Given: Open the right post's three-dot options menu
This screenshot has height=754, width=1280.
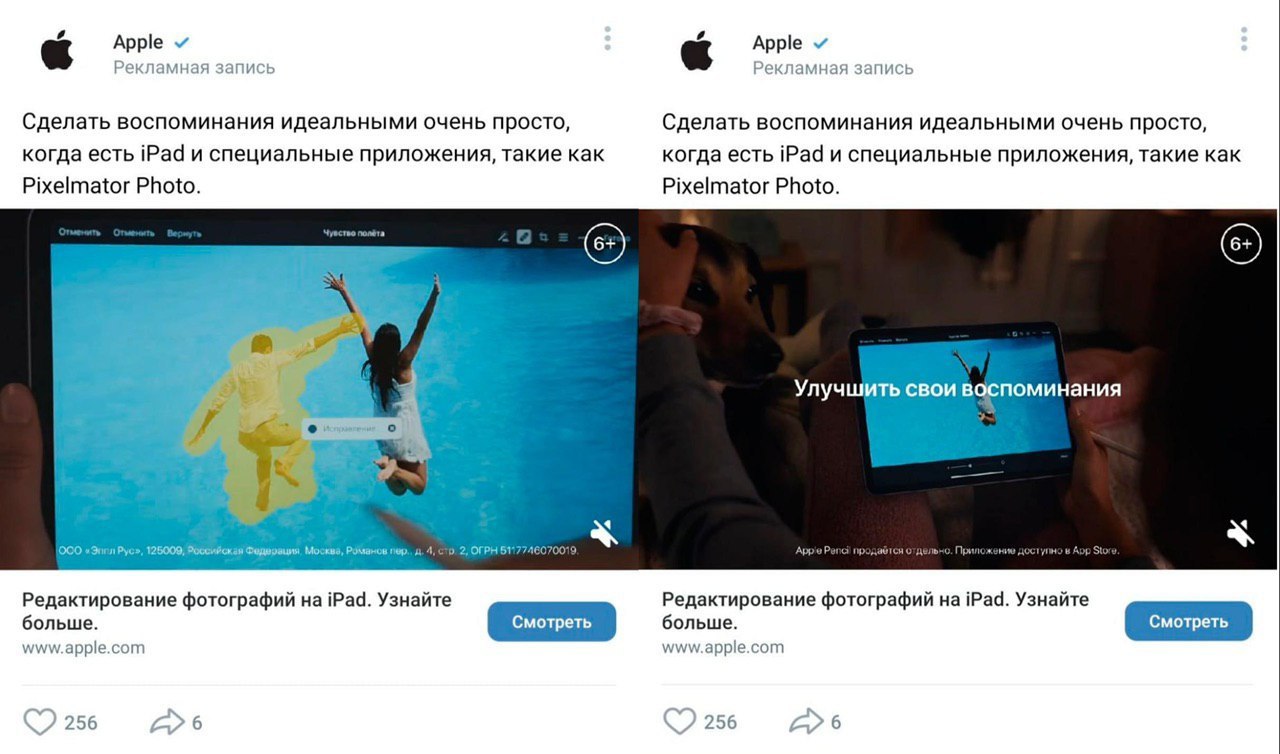Looking at the screenshot, I should pyautogui.click(x=1244, y=39).
